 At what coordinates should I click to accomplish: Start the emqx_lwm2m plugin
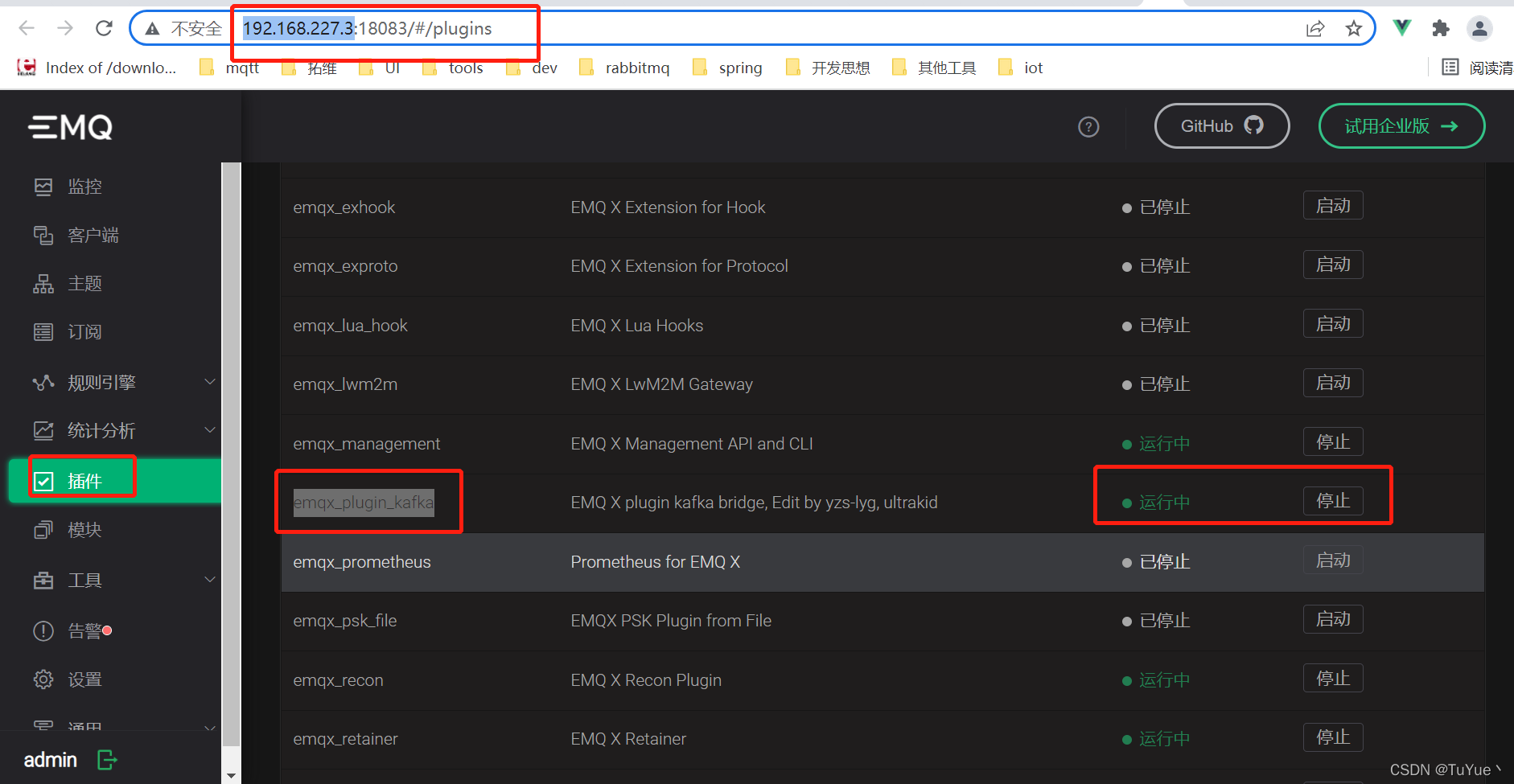coord(1333,383)
